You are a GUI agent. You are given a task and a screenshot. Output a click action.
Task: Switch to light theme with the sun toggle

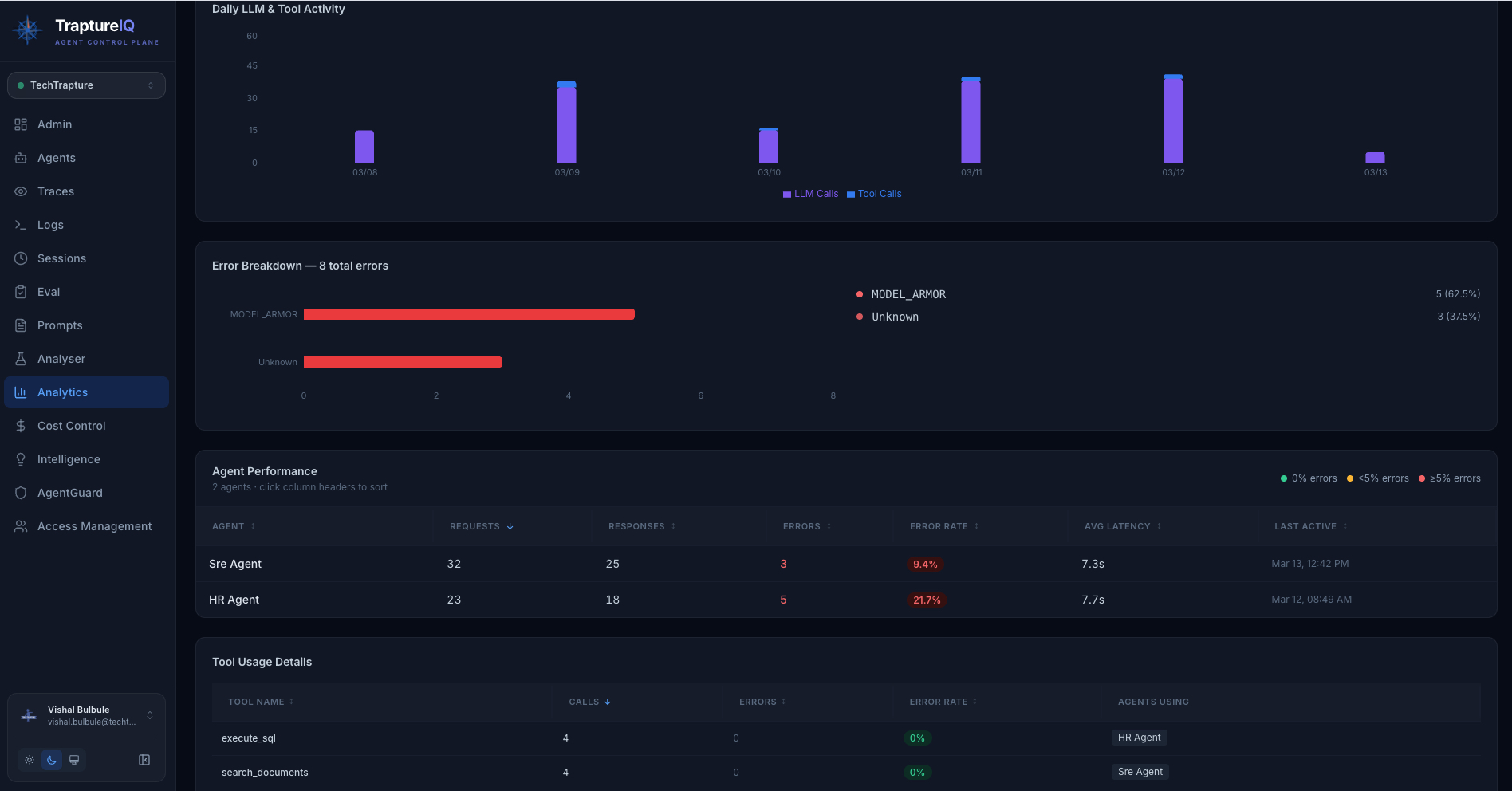pyautogui.click(x=29, y=760)
